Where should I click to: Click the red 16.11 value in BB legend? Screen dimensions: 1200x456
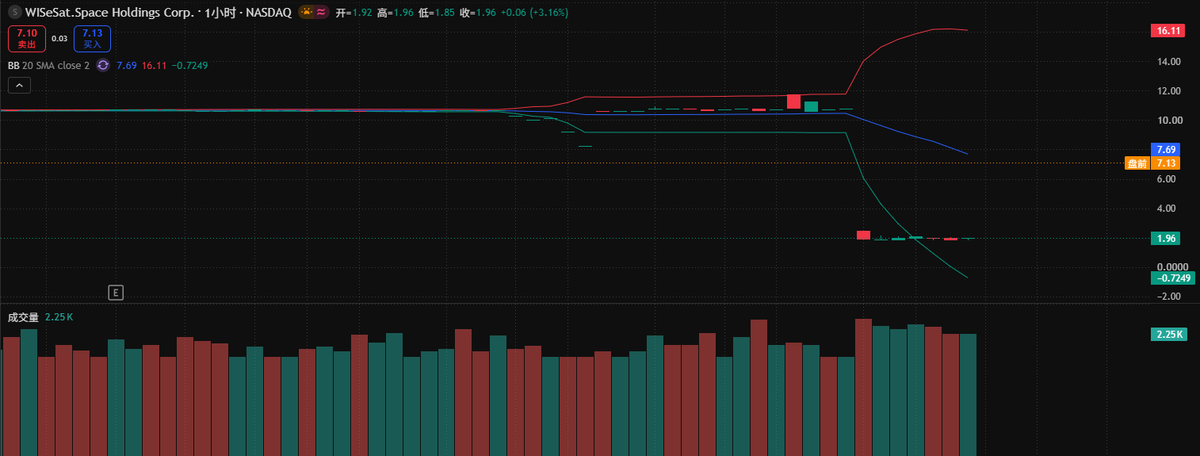click(x=154, y=65)
